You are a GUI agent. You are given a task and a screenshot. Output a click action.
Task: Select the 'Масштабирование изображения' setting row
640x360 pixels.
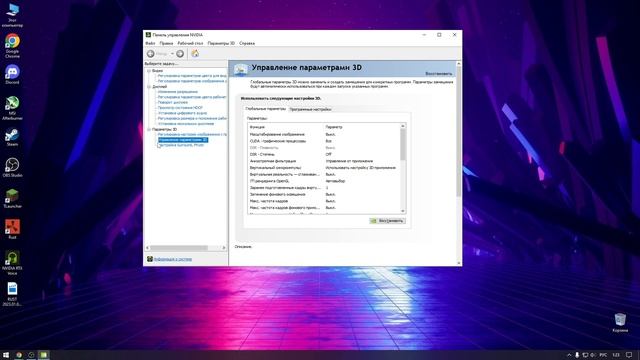click(324, 134)
